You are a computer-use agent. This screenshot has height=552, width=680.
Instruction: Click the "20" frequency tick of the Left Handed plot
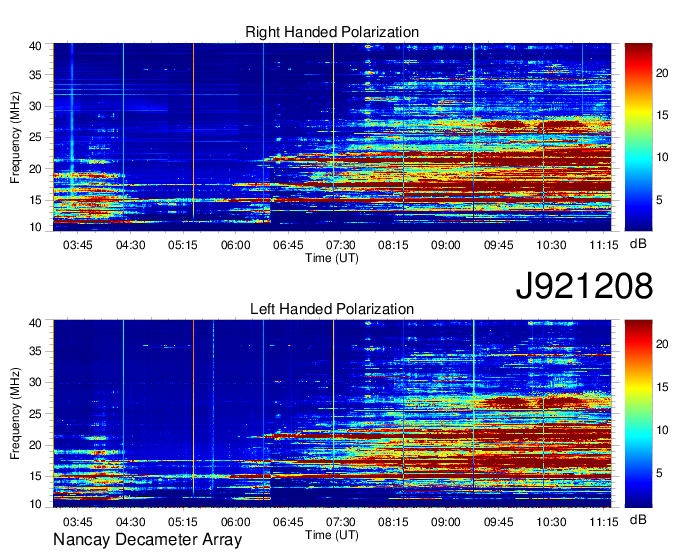tap(35, 445)
